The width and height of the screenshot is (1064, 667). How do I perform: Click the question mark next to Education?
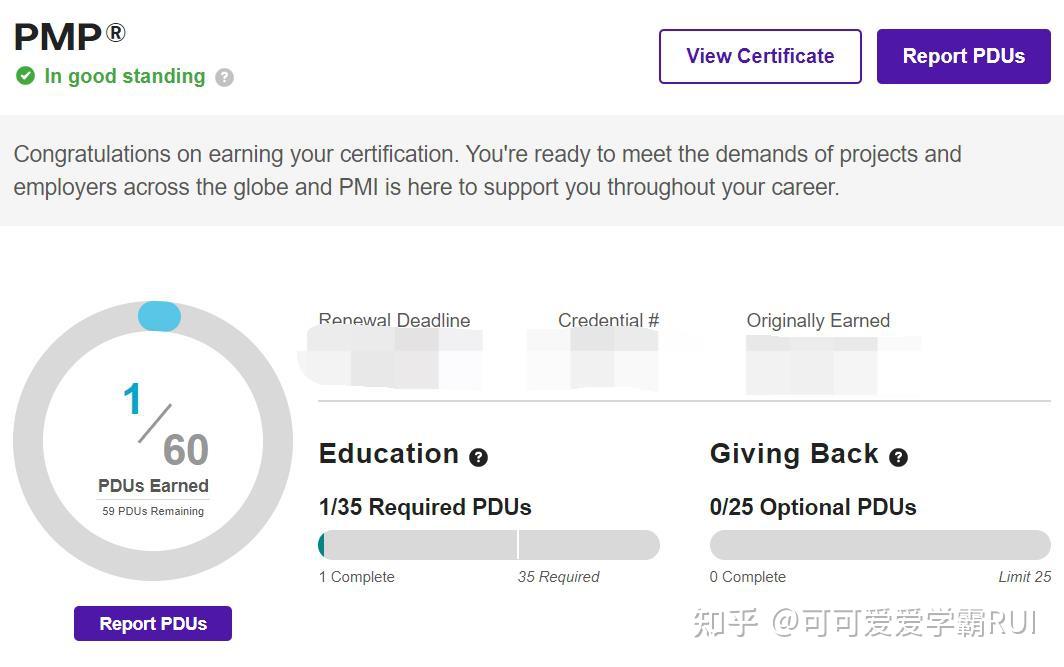[478, 458]
